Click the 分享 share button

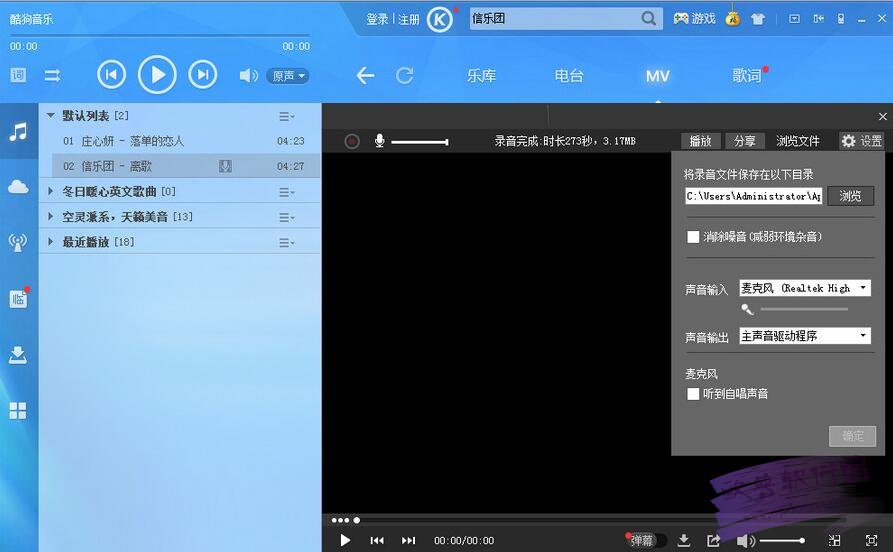pyautogui.click(x=744, y=141)
